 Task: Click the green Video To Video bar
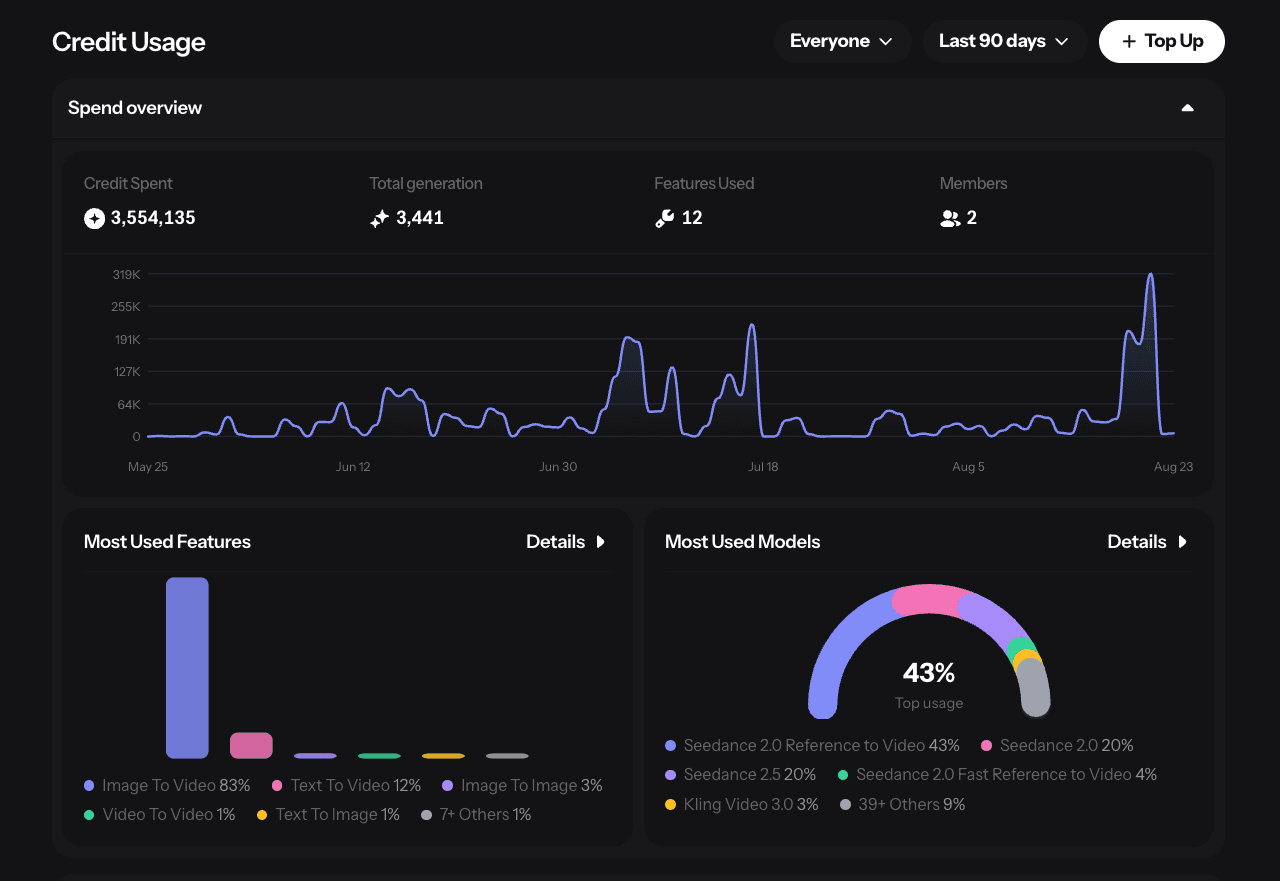pos(379,756)
